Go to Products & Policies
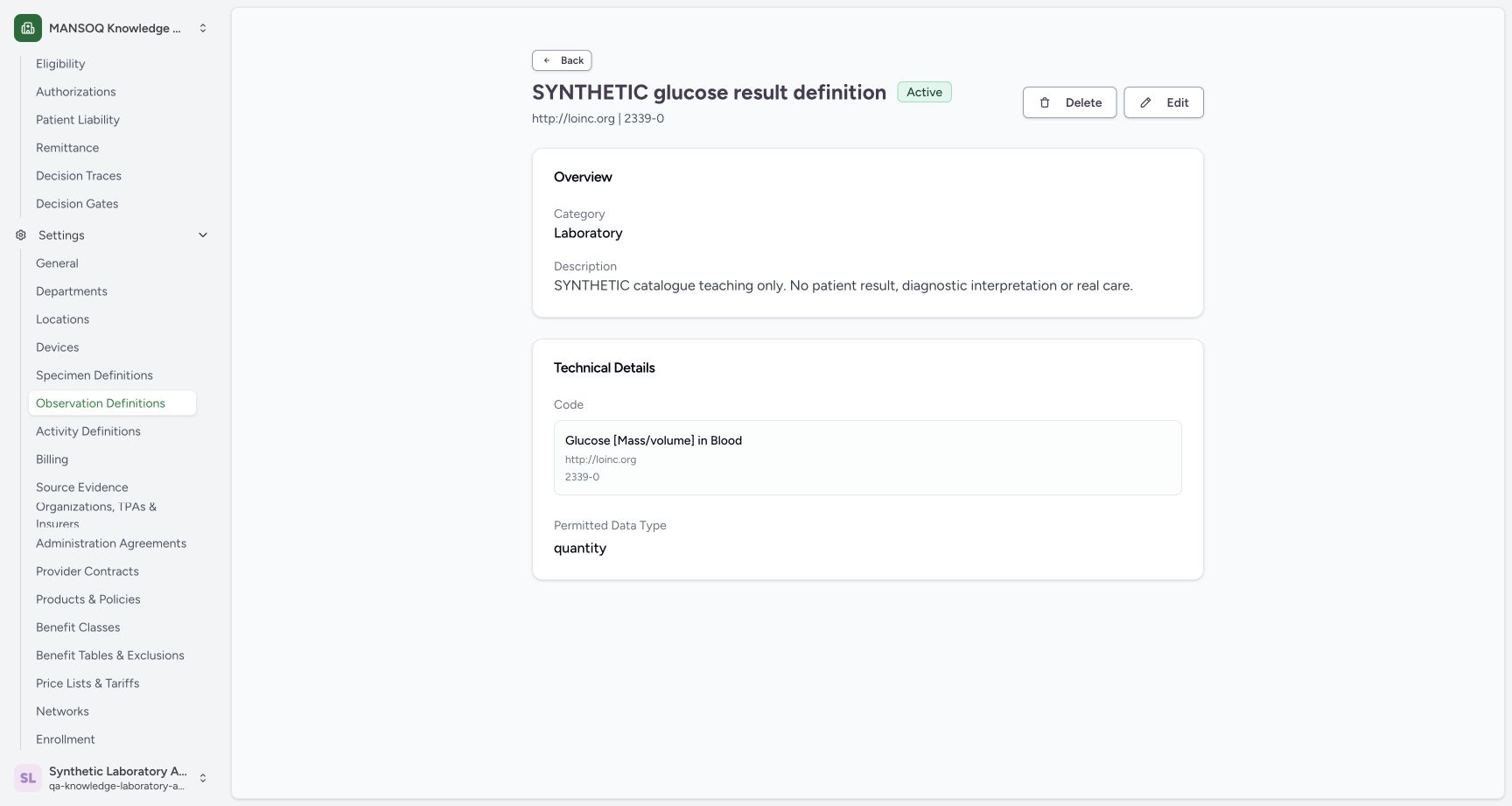The width and height of the screenshot is (1512, 806). tap(88, 599)
